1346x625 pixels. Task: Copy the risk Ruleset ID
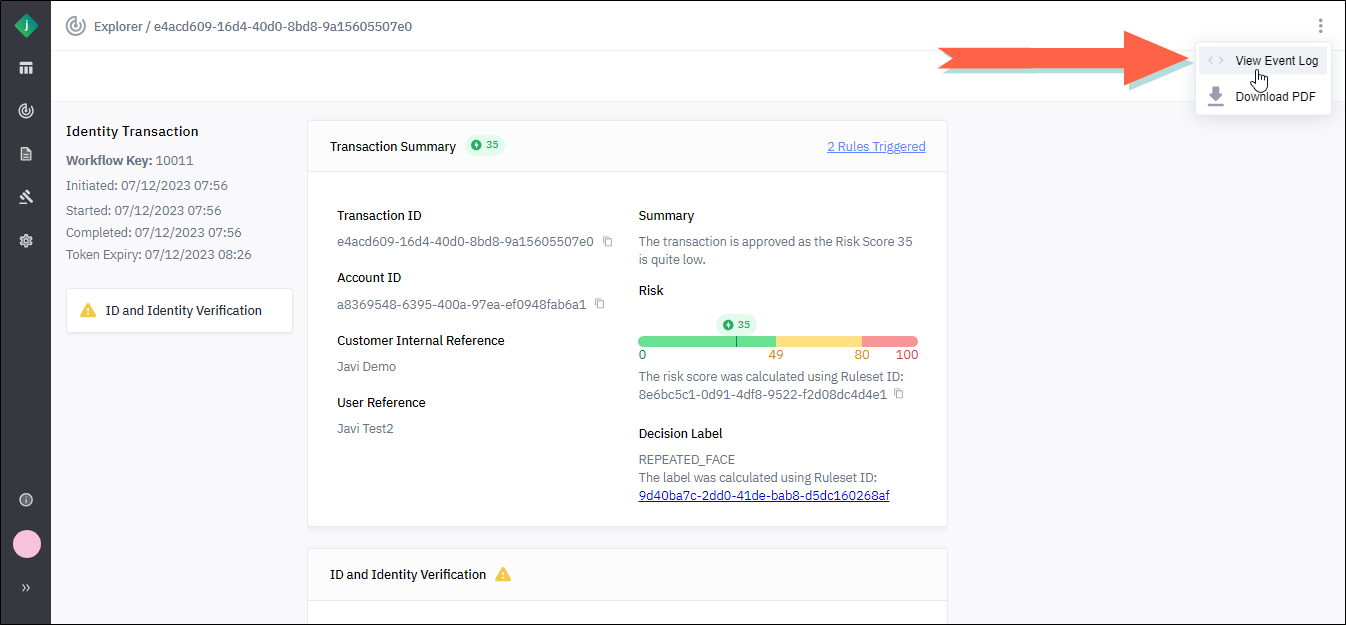899,394
